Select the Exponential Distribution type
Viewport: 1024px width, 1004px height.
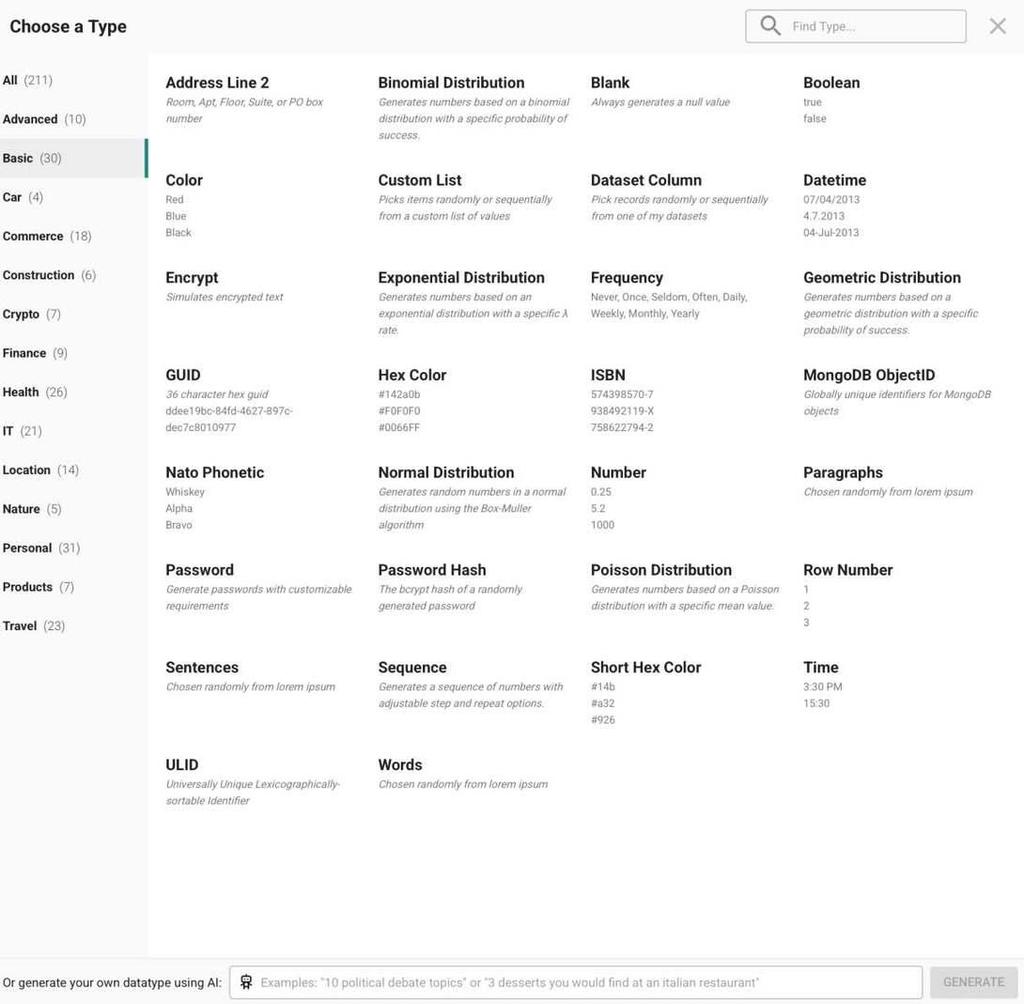(x=461, y=278)
